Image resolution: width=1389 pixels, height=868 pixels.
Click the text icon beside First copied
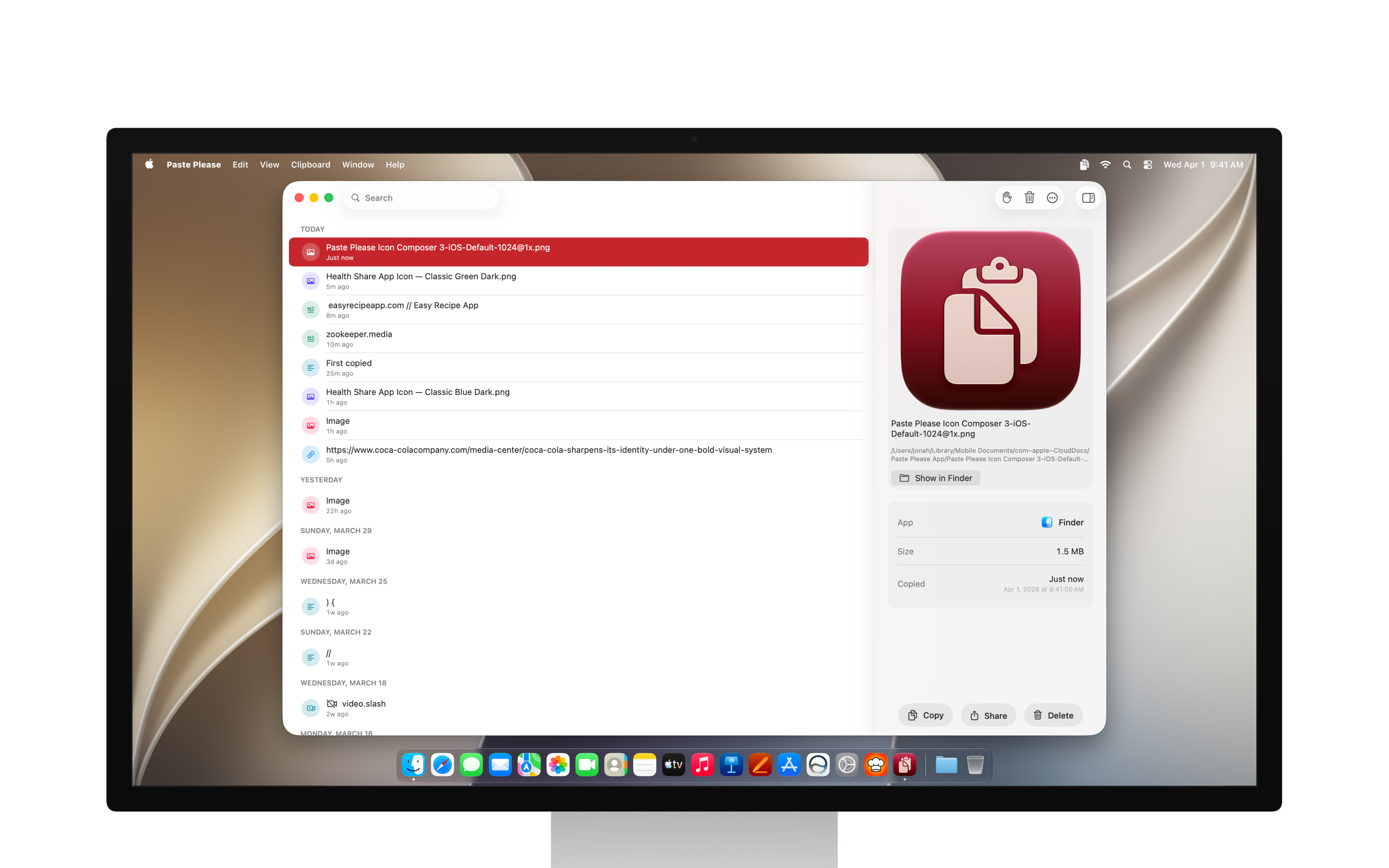[x=311, y=368]
